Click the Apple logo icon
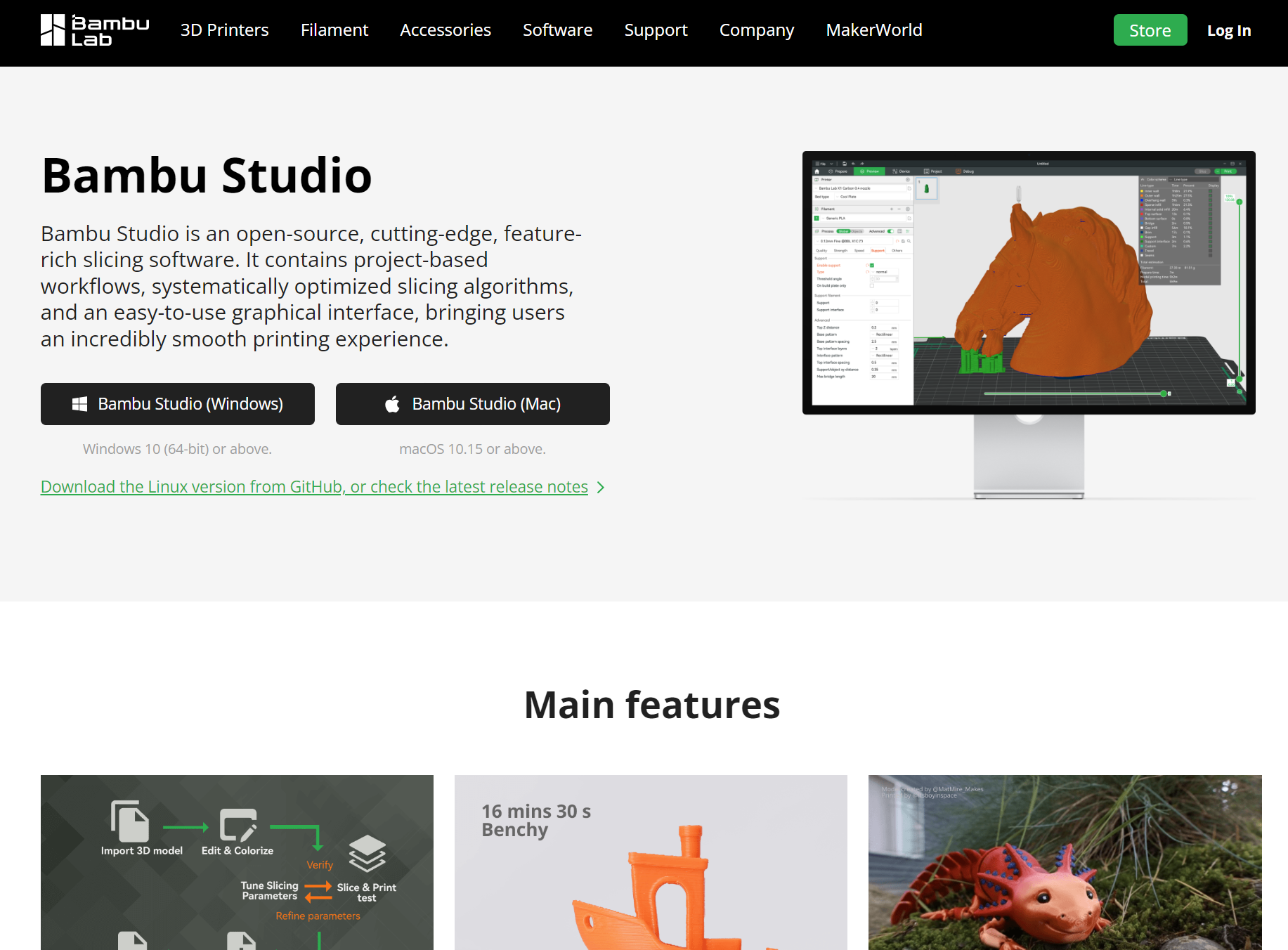Image resolution: width=1288 pixels, height=950 pixels. [x=392, y=404]
